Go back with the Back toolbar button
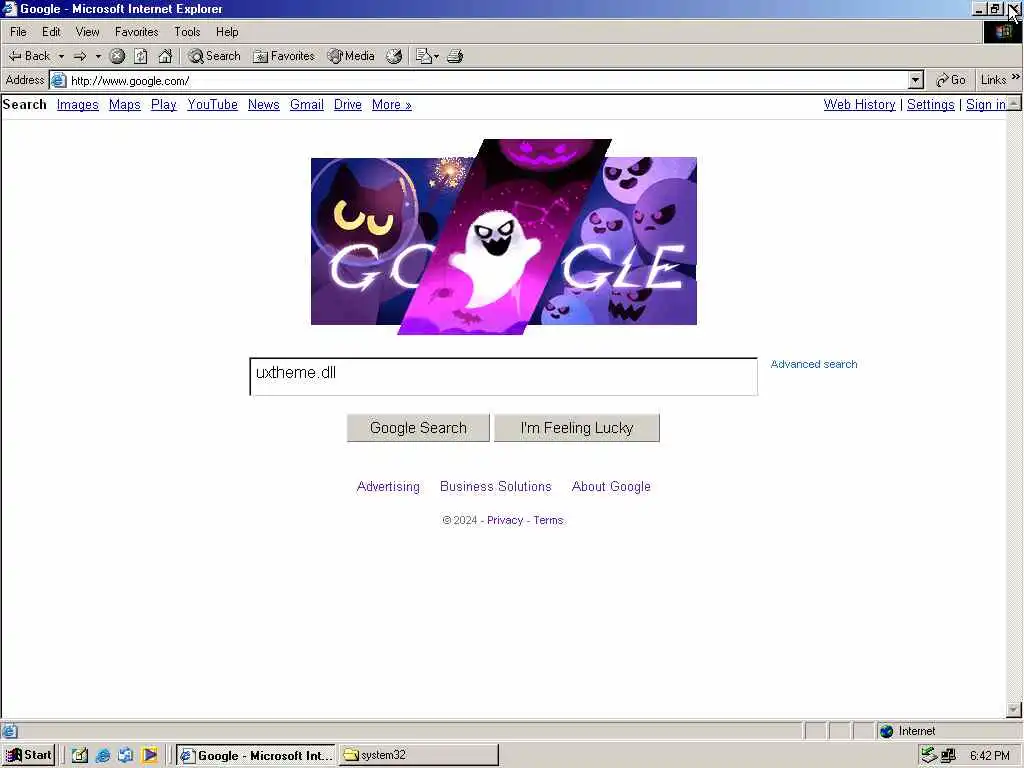 pyautogui.click(x=29, y=56)
